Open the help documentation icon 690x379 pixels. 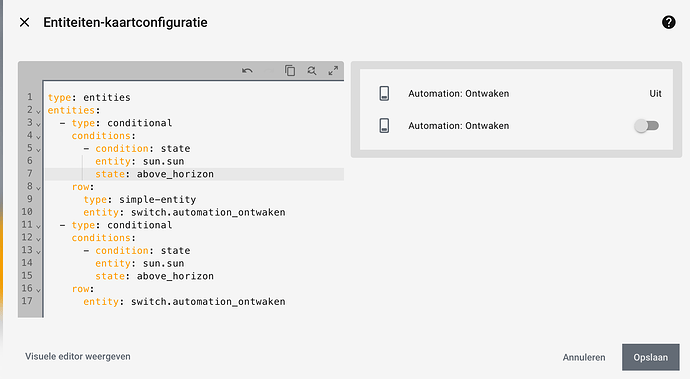[x=668, y=22]
